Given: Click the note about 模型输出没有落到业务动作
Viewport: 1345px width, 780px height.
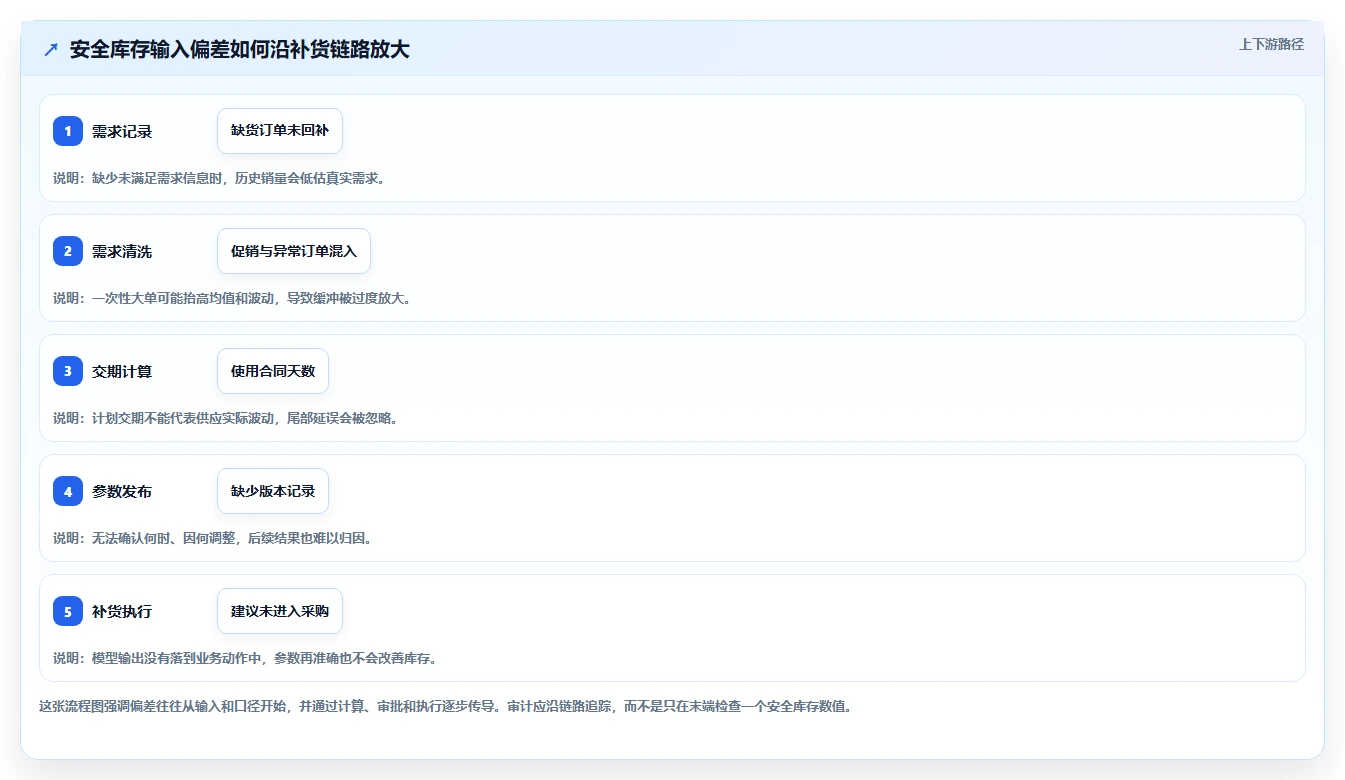Looking at the screenshot, I should pos(245,658).
